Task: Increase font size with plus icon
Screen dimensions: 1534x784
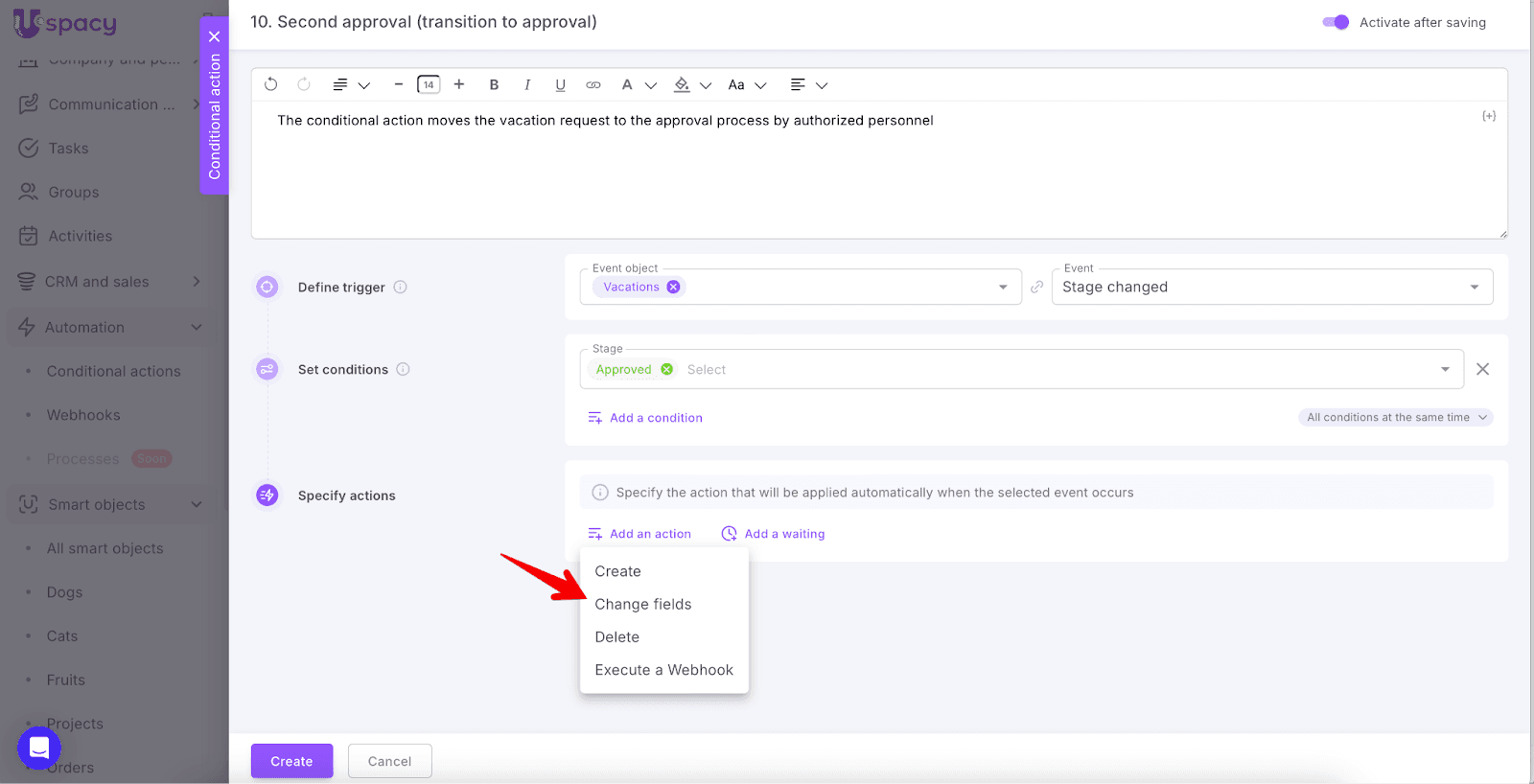Action: (x=459, y=84)
